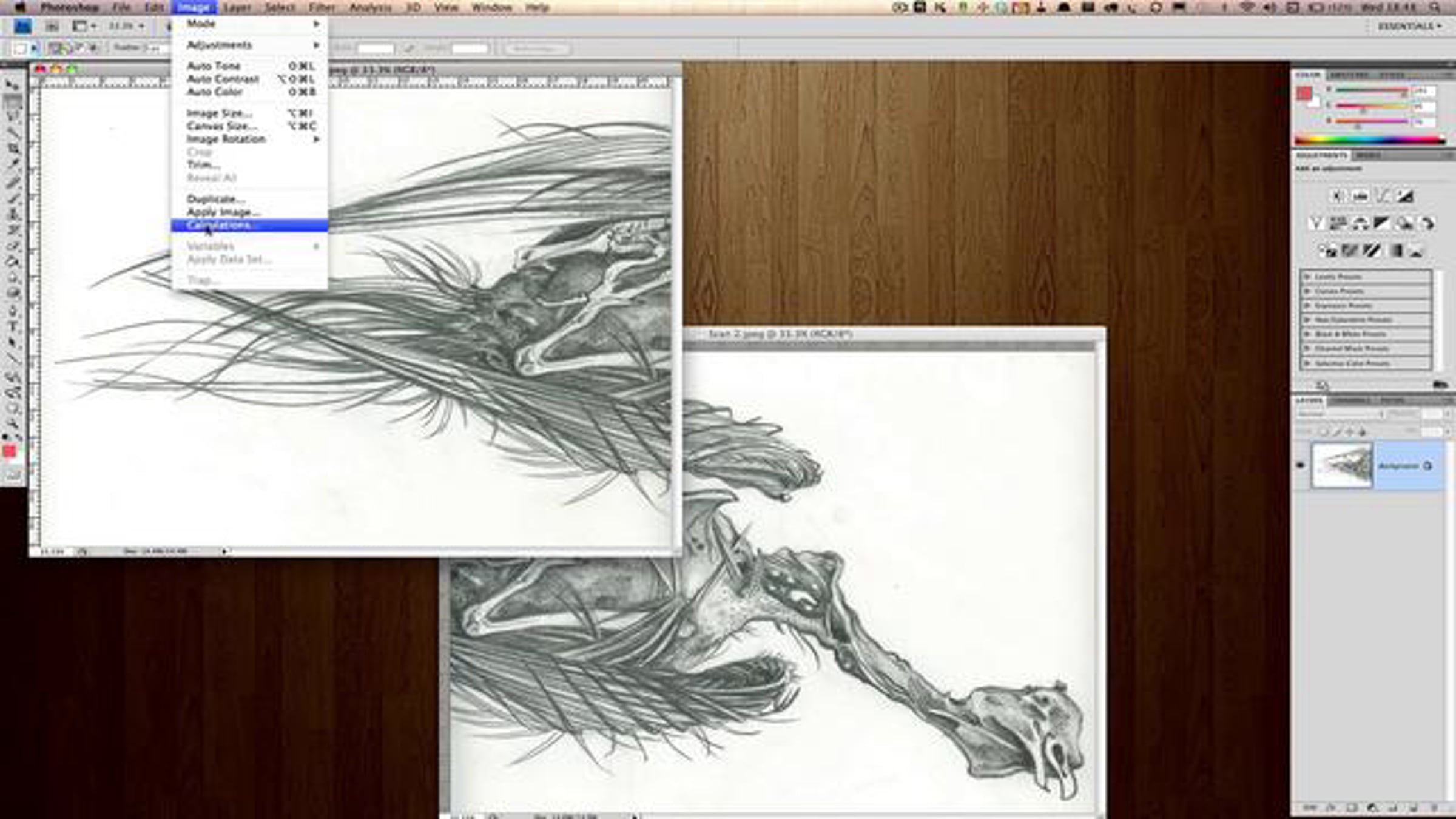
Task: Choose Calculations from the Image menu
Action: (x=218, y=225)
